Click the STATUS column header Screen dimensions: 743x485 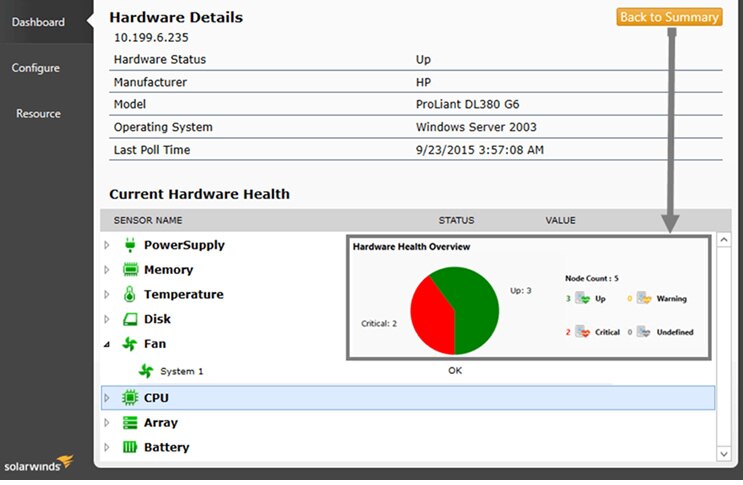(x=456, y=220)
